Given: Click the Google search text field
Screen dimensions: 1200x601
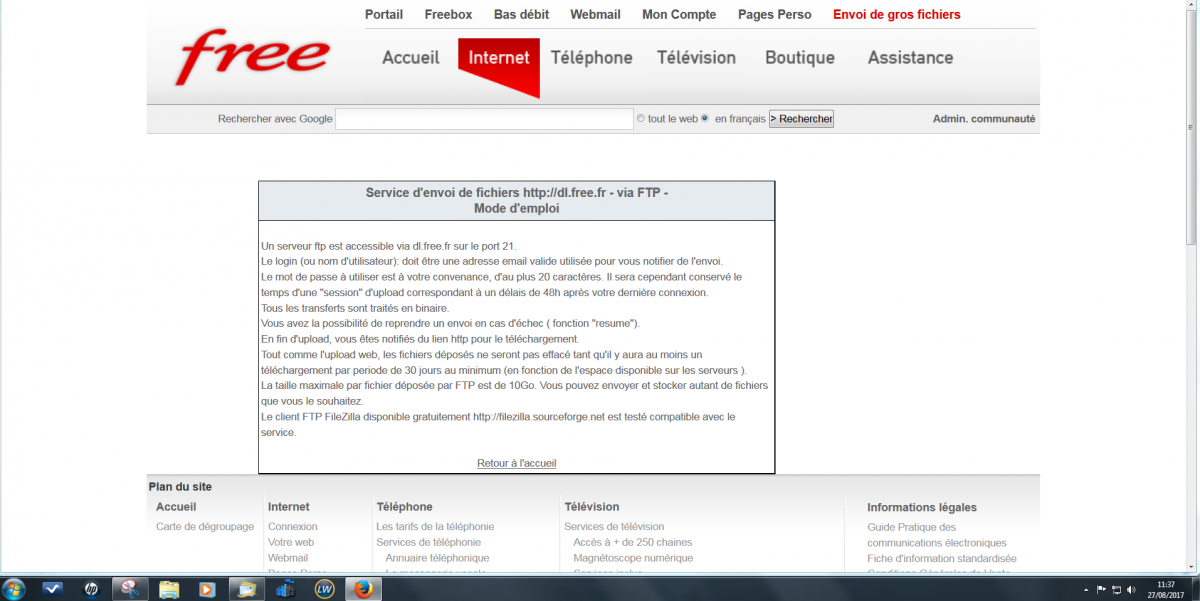Looking at the screenshot, I should click(x=484, y=119).
